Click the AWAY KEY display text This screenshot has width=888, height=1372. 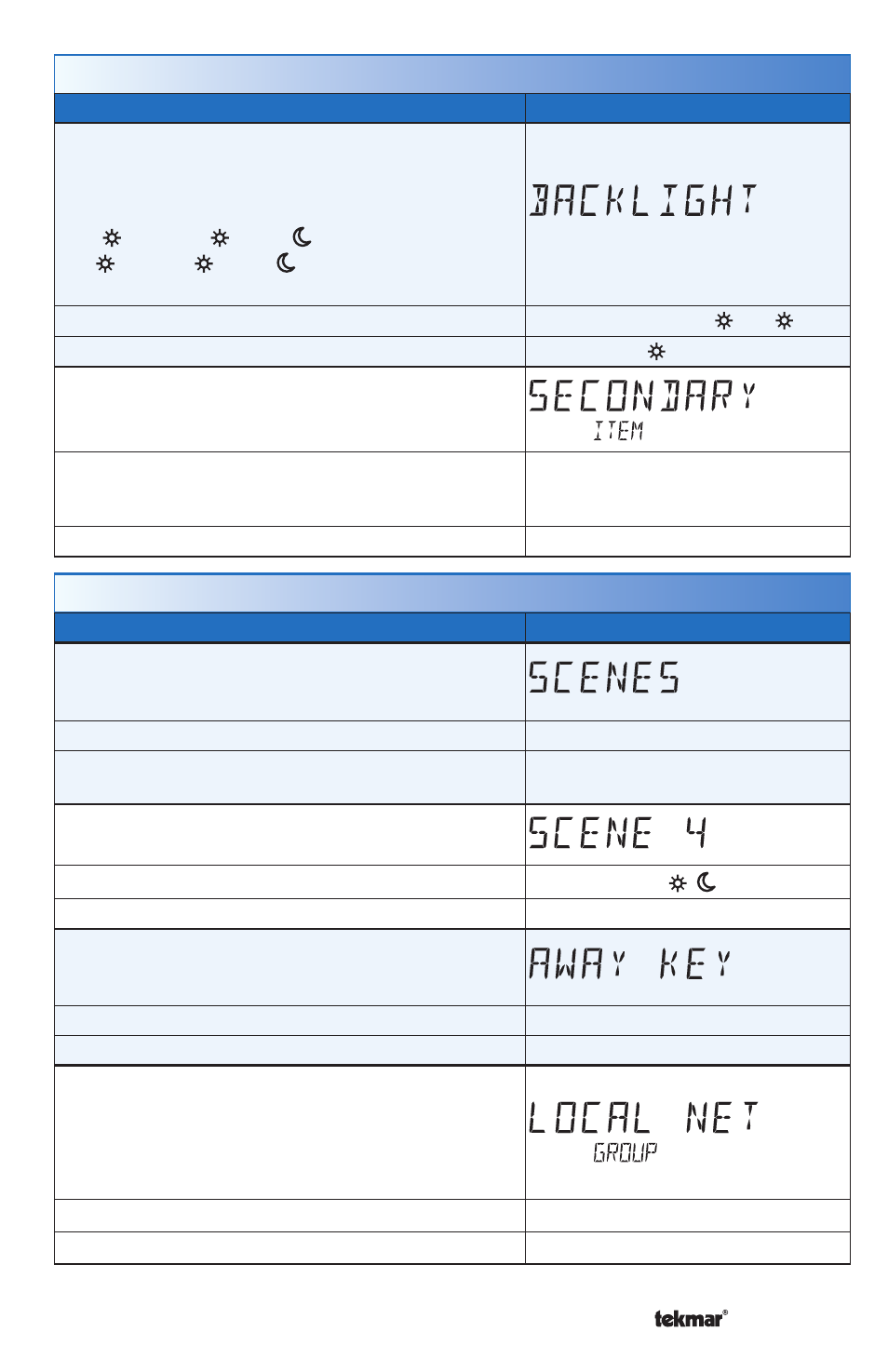tap(631, 963)
